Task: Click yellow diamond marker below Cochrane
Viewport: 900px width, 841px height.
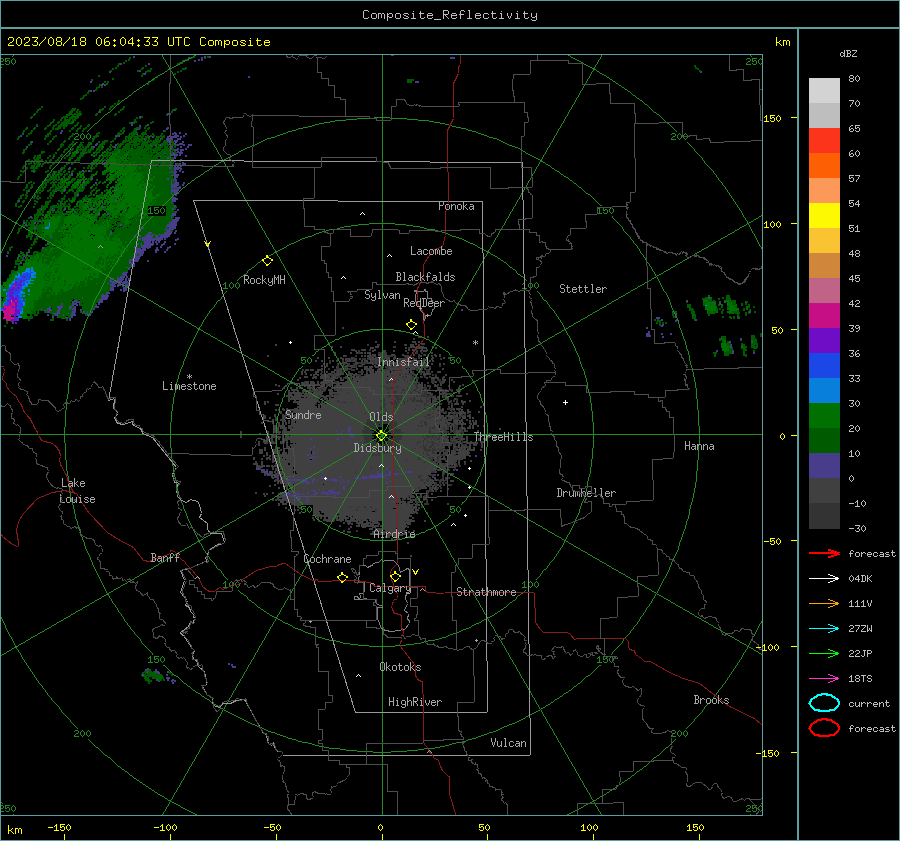Action: point(342,578)
